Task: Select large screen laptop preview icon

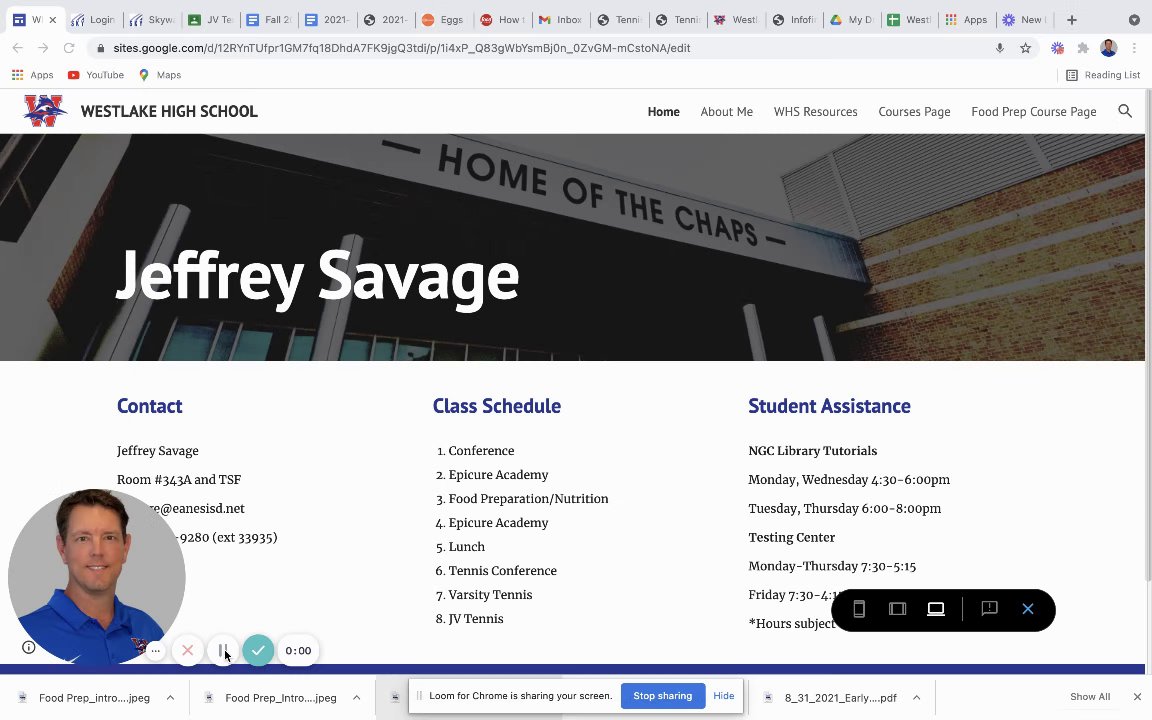Action: tap(935, 609)
